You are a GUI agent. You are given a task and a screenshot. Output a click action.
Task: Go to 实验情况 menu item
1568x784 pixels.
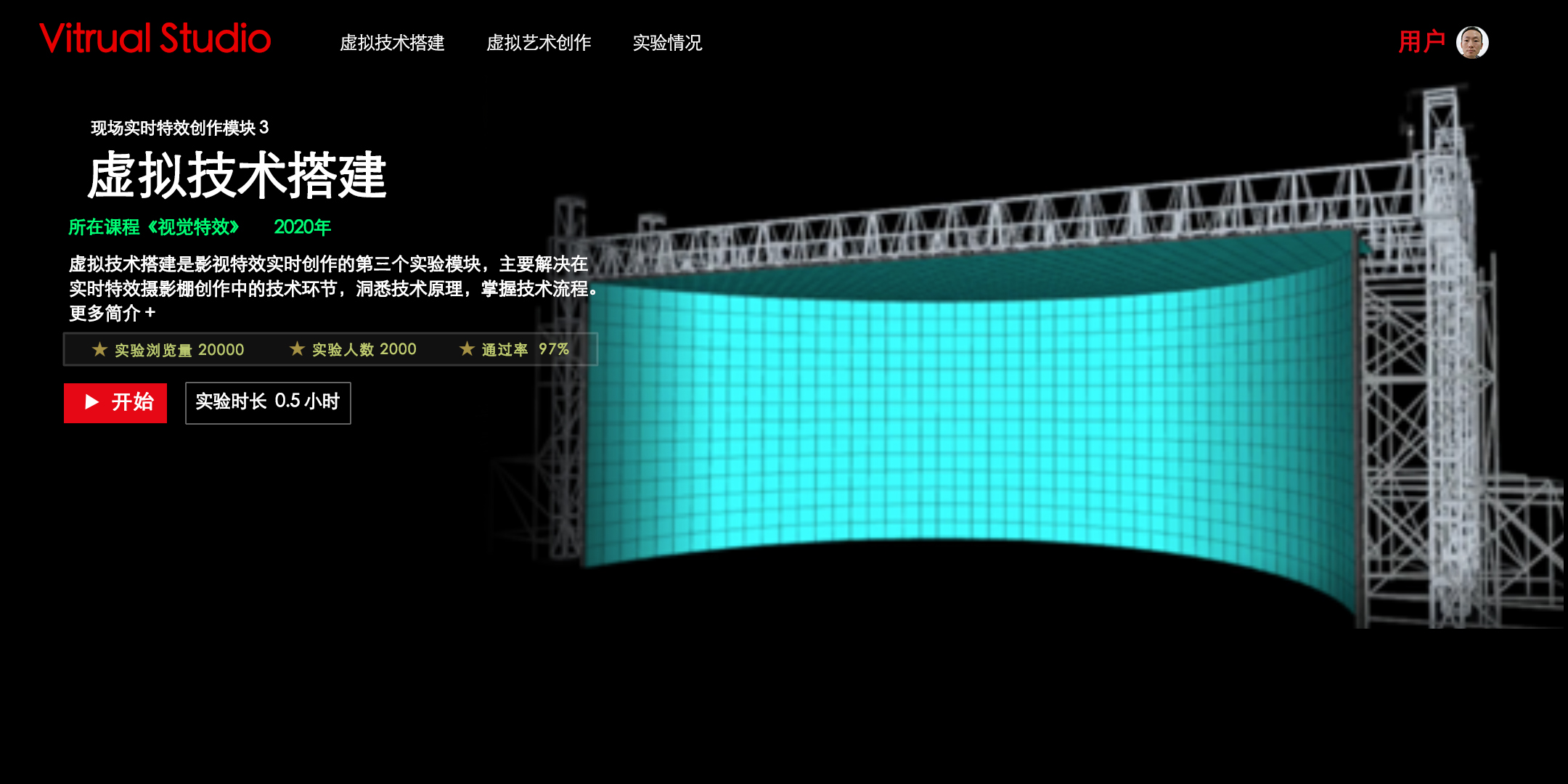[667, 43]
